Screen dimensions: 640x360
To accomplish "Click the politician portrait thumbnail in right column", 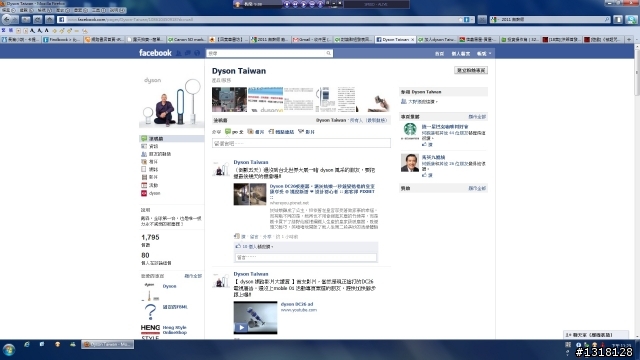I will click(410, 162).
